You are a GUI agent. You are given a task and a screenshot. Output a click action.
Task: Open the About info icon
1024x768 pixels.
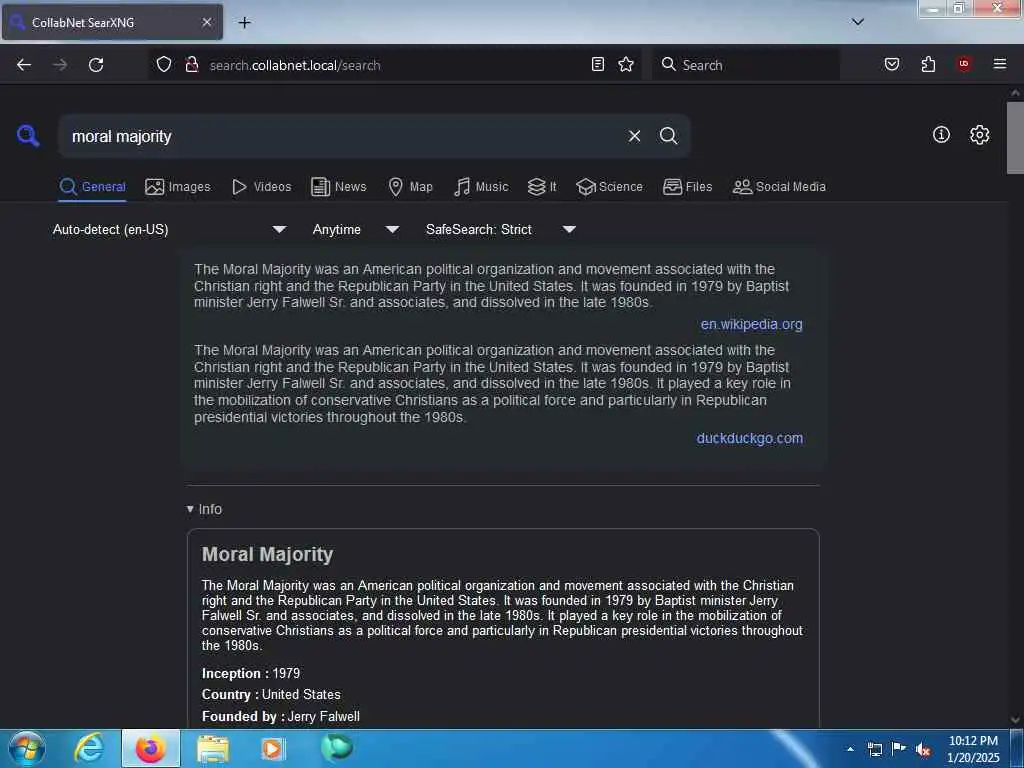(x=941, y=135)
